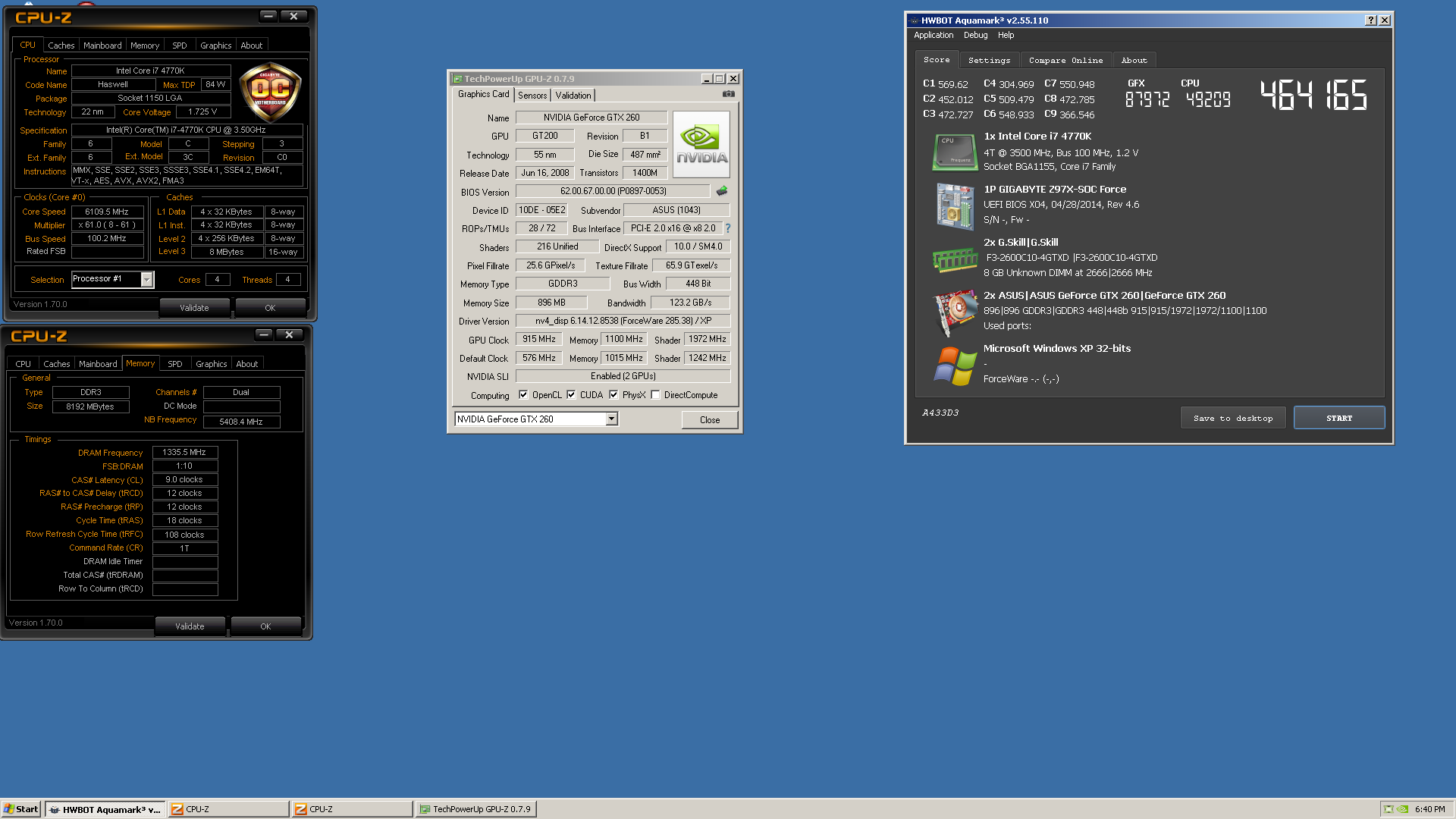Click the CPU chip icon in Aquamark
1456x819 pixels.
954,152
